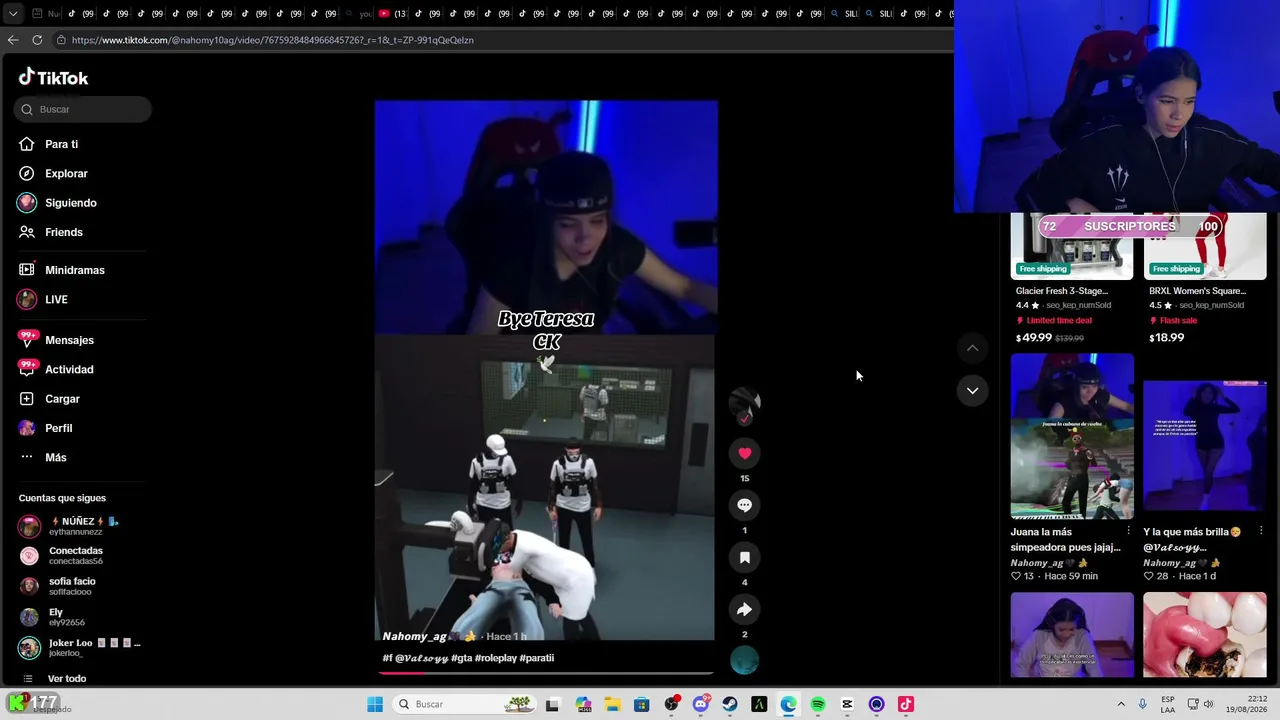Open Microsoft Store from the taskbar

[642, 705]
